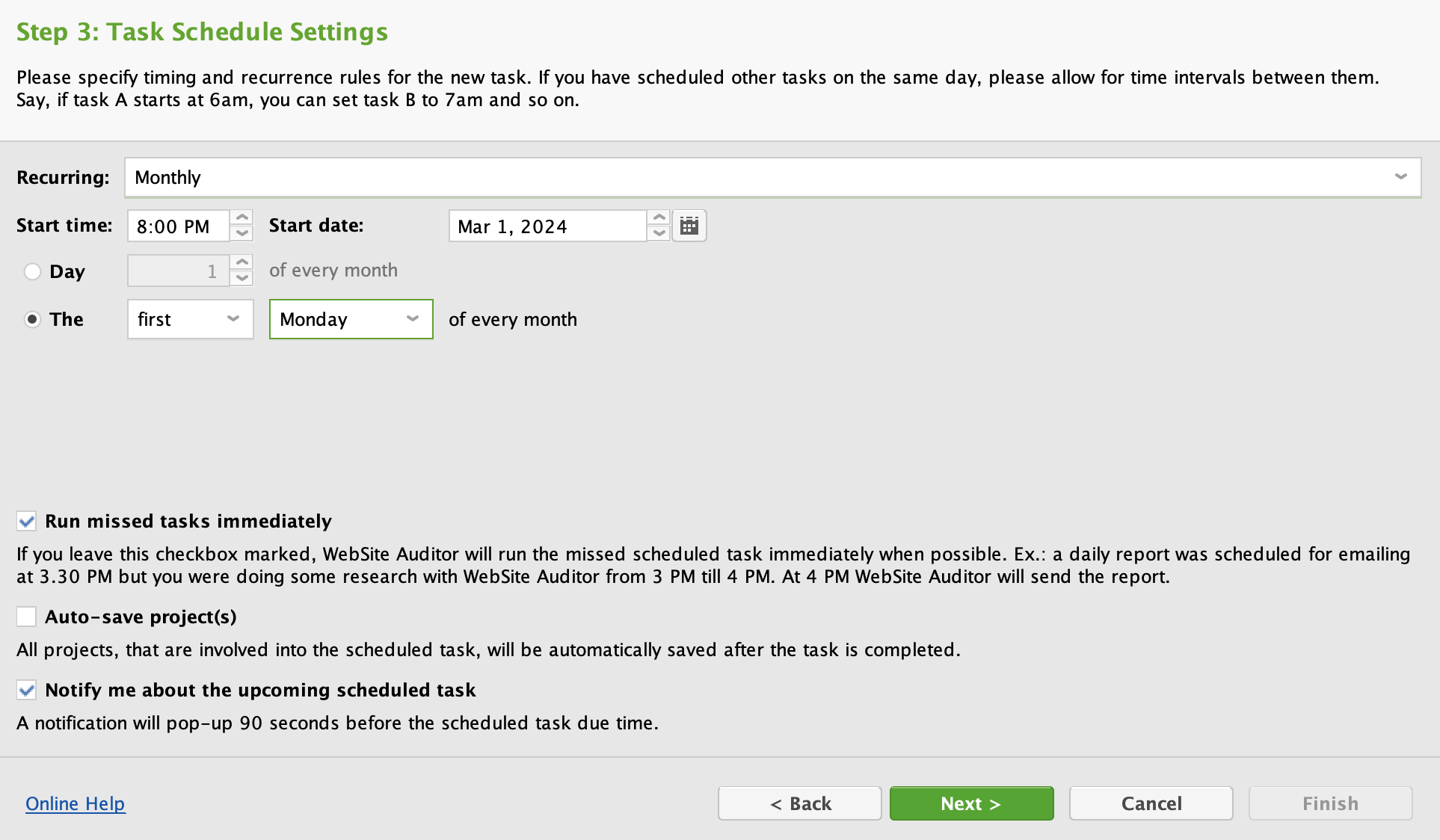Go back with the Back button
This screenshot has width=1440, height=840.
(x=800, y=803)
